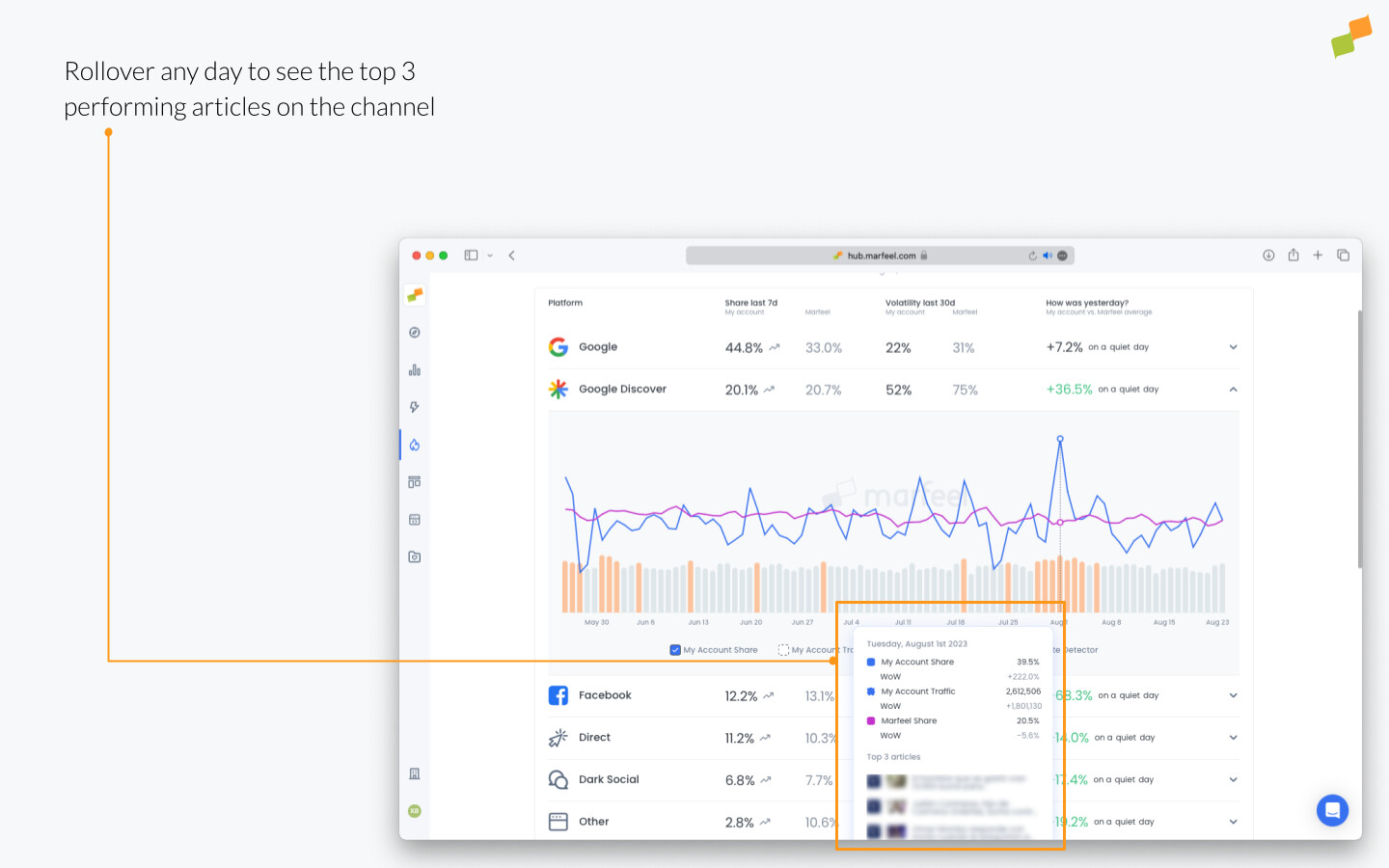
Task: Click the Dark Social platform label
Action: (x=607, y=779)
